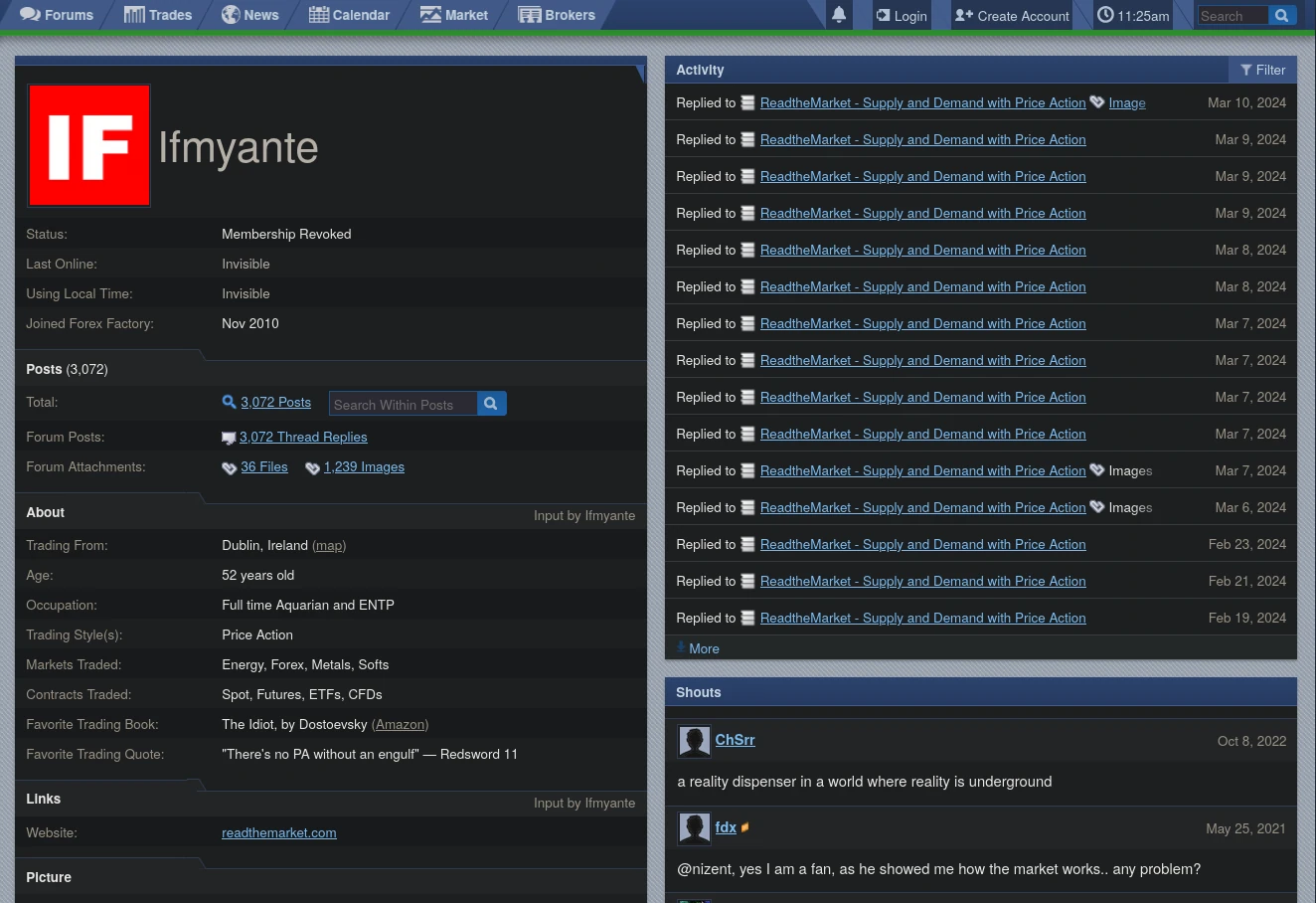
Task: Click the magnifier button in top search
Action: pyautogui.click(x=1282, y=15)
